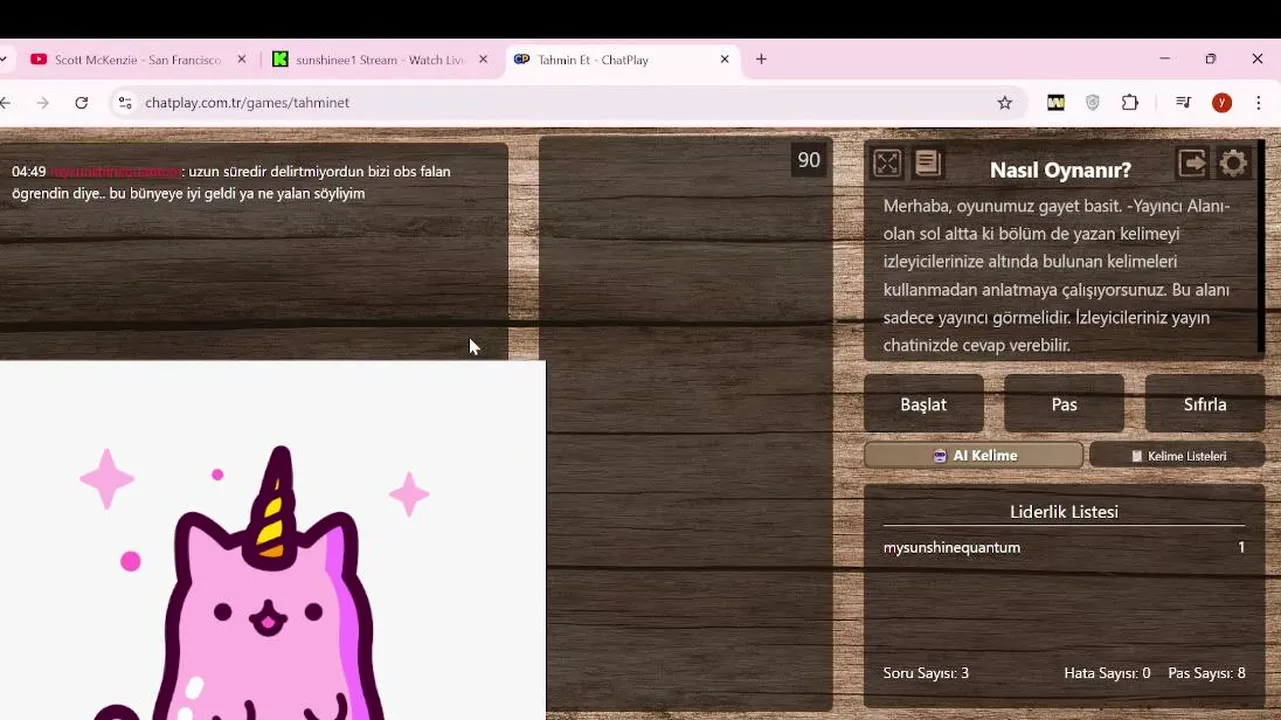1281x720 pixels.
Task: Click the exit arrow icon in game panel
Action: coord(1192,163)
